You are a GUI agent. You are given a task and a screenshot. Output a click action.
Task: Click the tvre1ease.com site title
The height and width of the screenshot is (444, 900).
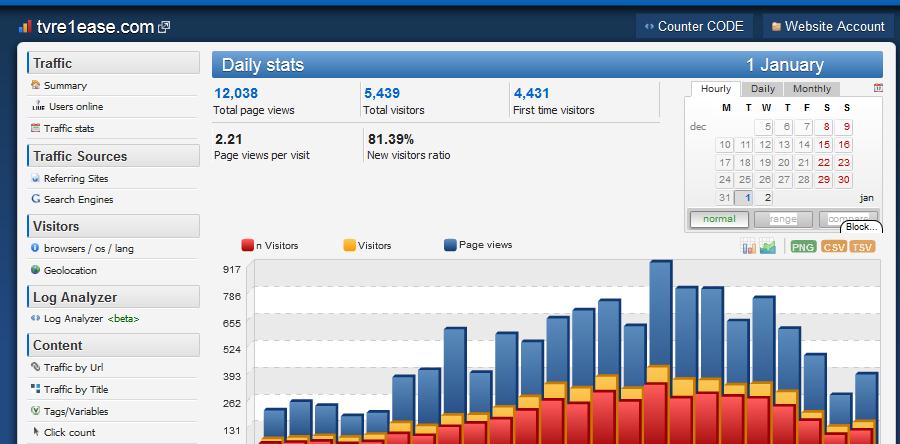click(95, 26)
